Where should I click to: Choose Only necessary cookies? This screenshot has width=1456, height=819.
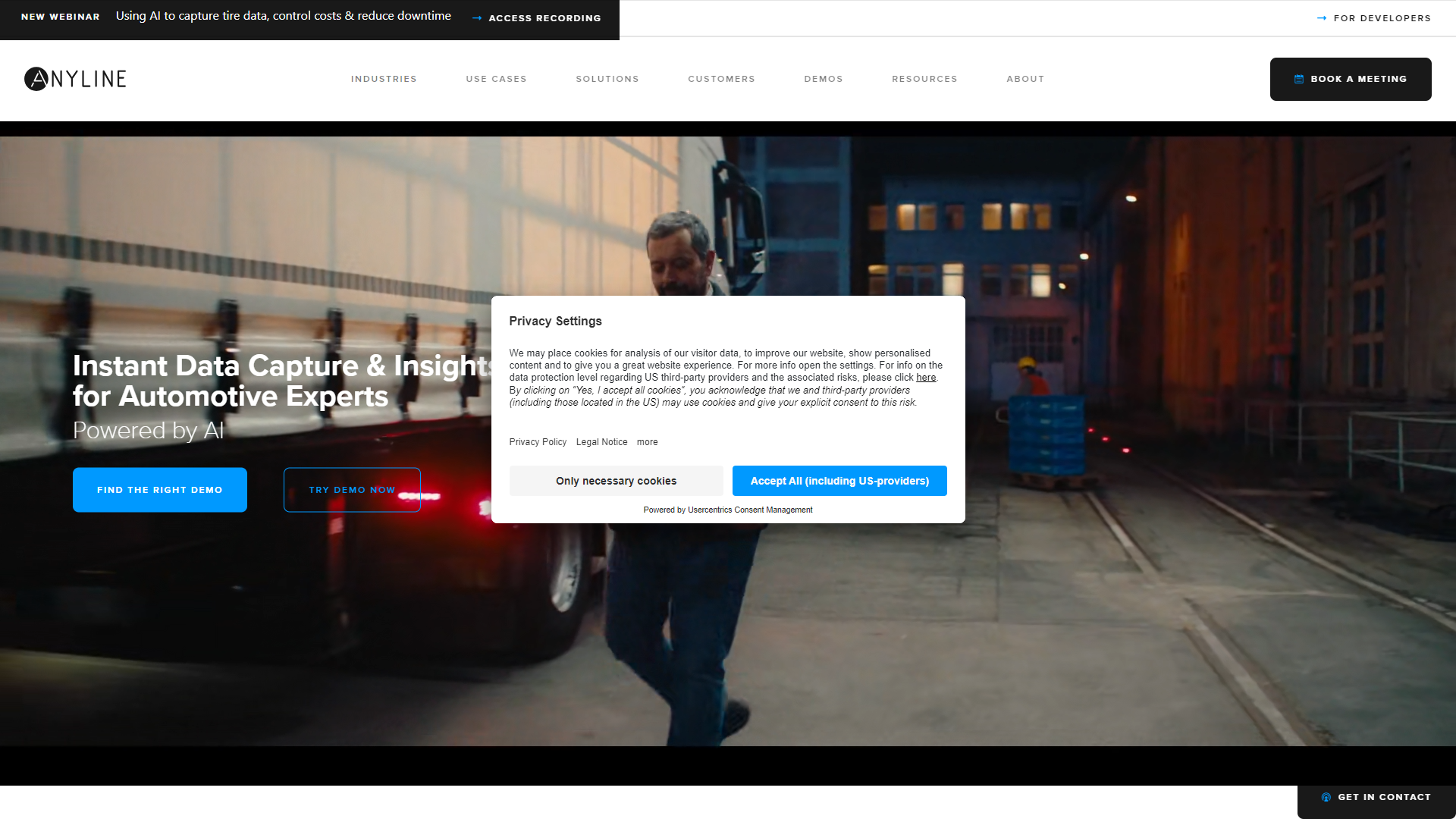(x=616, y=480)
